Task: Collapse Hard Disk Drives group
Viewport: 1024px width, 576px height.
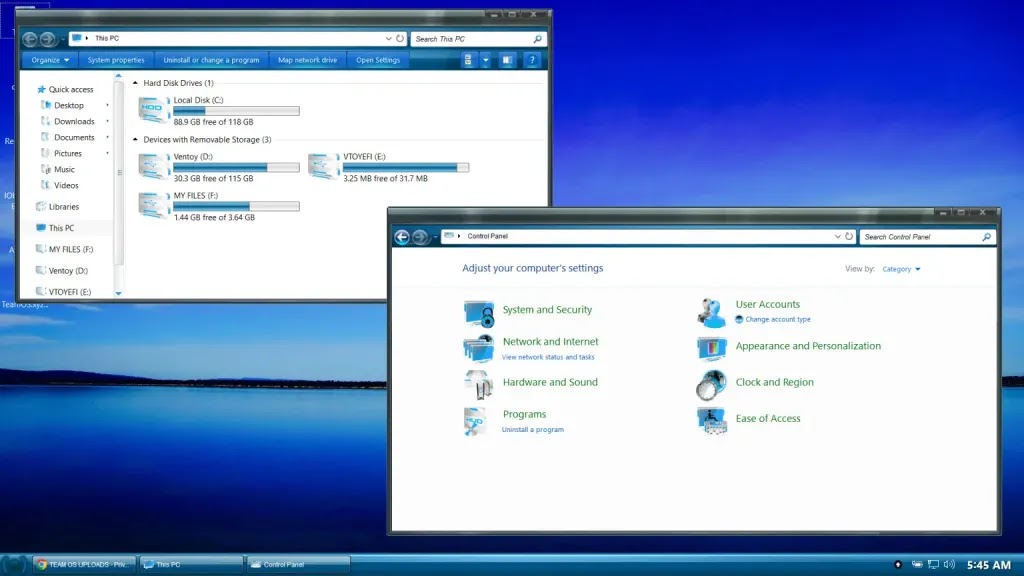Action: click(135, 83)
